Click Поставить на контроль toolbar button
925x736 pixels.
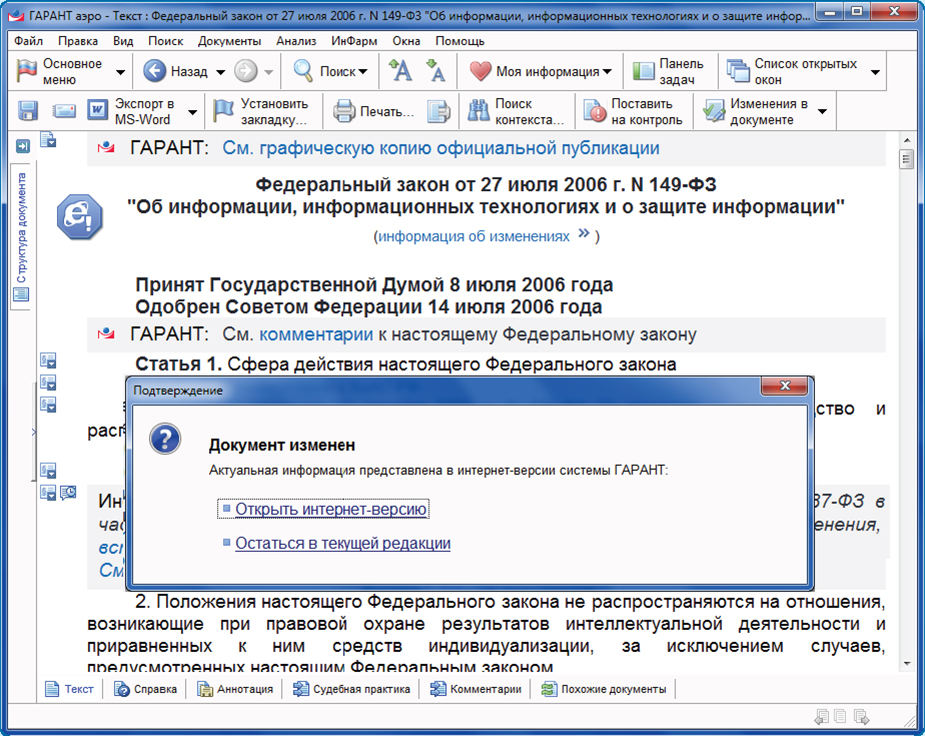click(635, 111)
